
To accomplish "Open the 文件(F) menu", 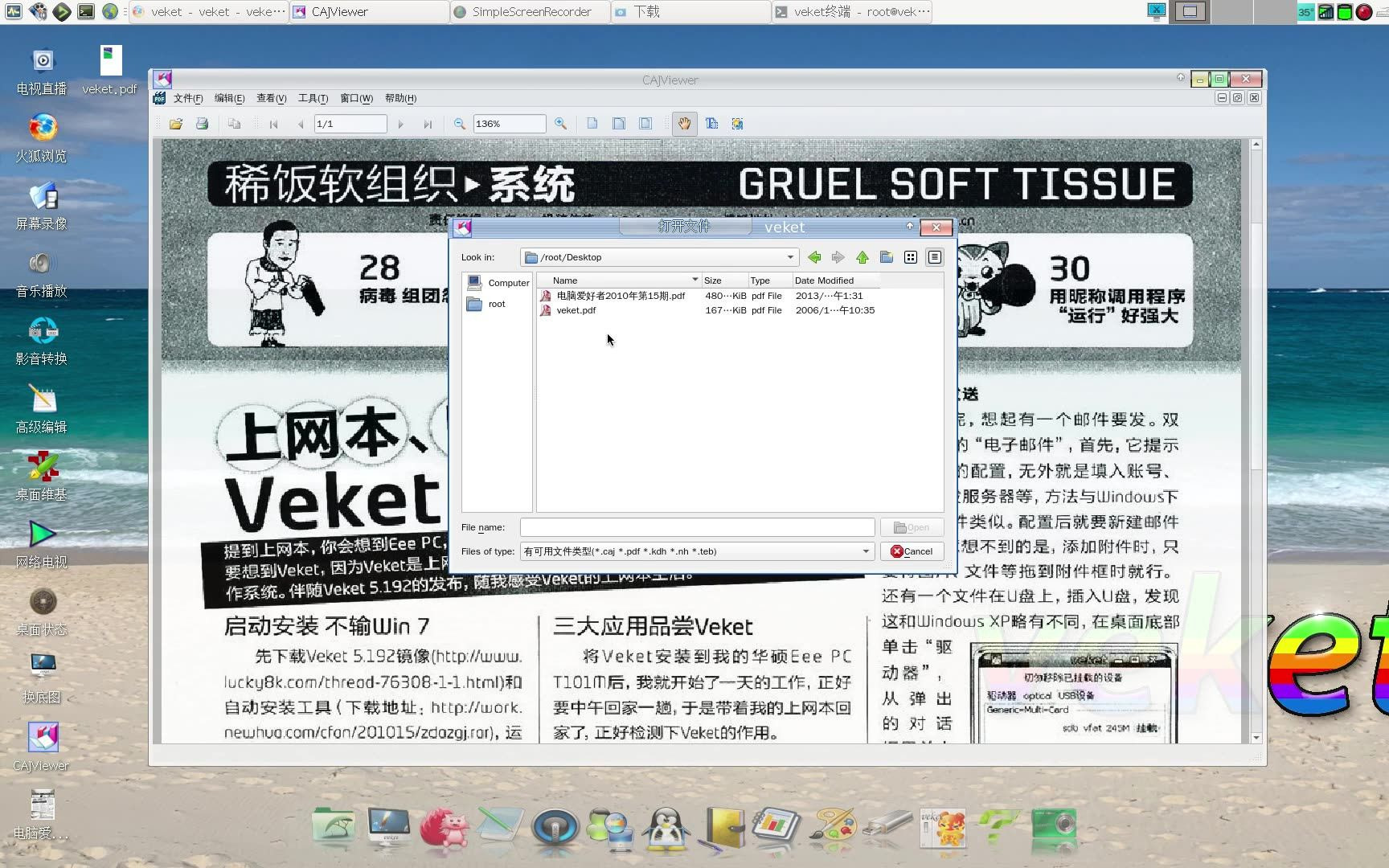I will (188, 98).
